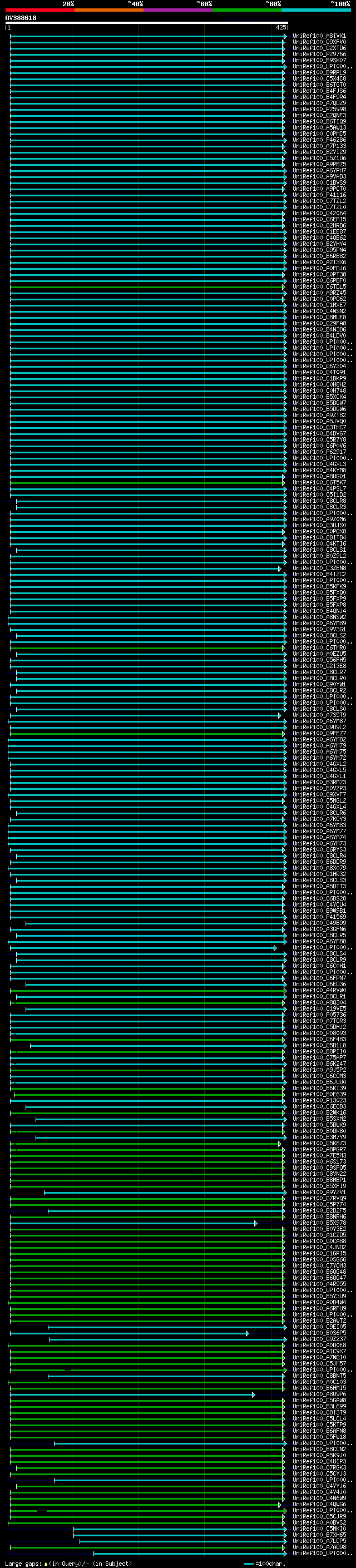356x1568 pixels.
Task: Select label UniRef100_C5Z1D6
Action: click(x=319, y=159)
